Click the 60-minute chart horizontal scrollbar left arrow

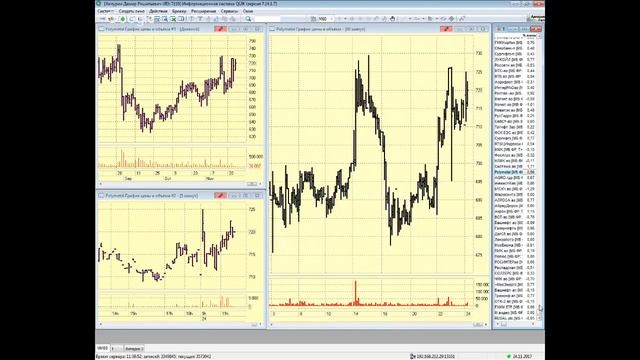(271, 324)
